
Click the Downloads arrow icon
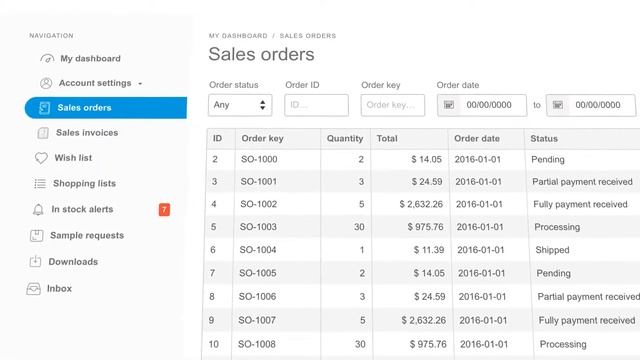pos(35,262)
